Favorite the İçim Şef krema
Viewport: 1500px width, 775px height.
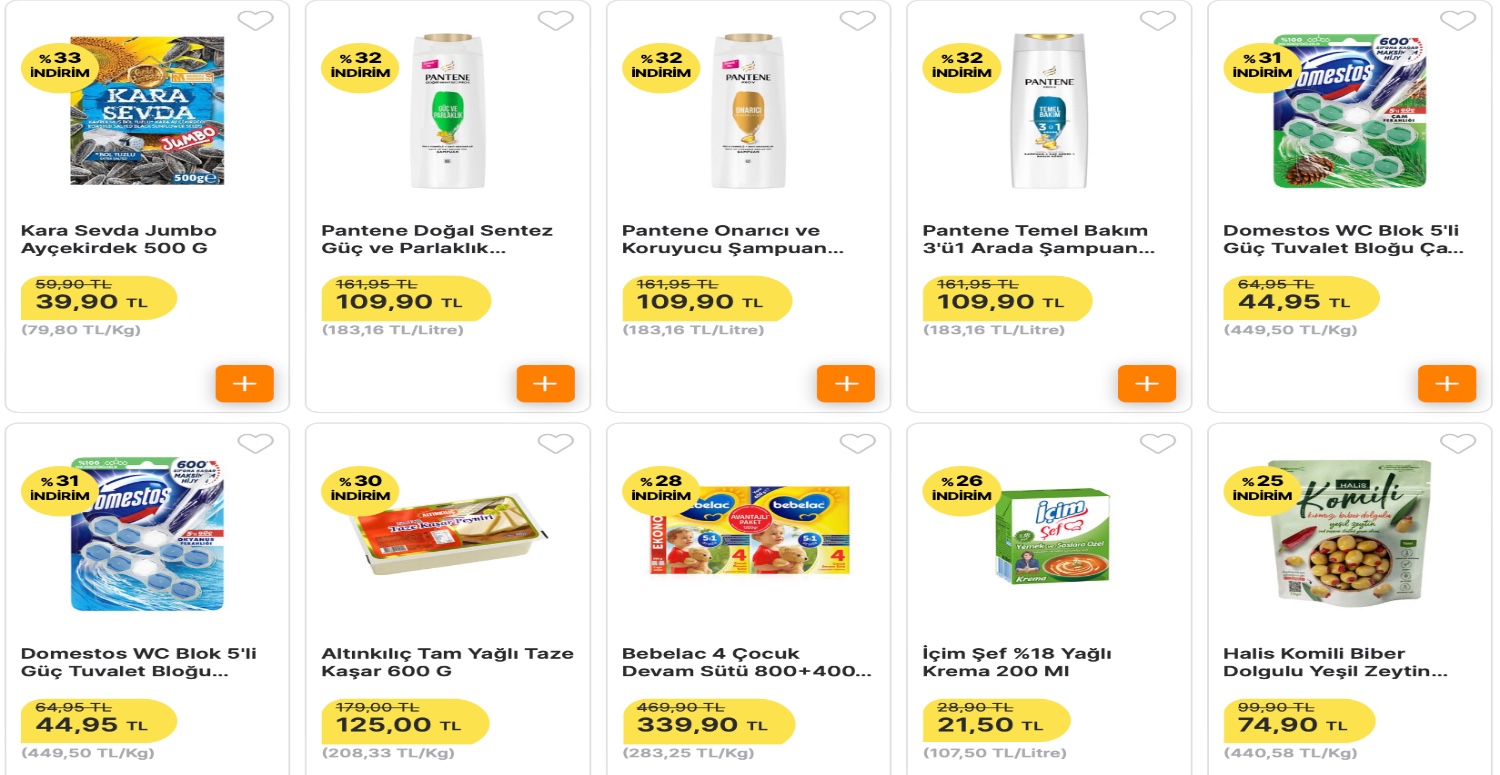pos(1157,443)
